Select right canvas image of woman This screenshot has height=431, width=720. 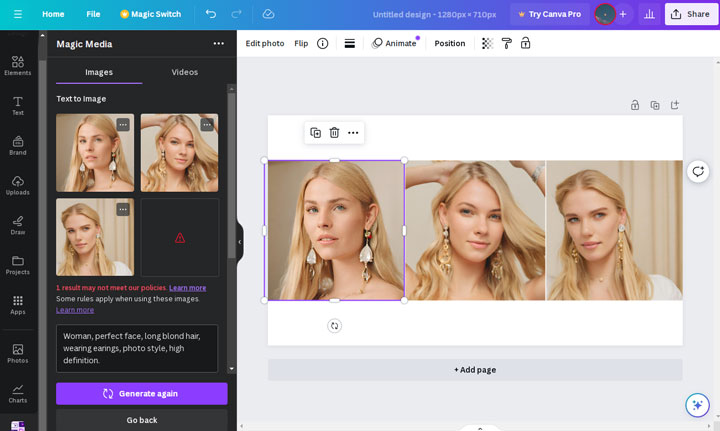[x=614, y=230]
